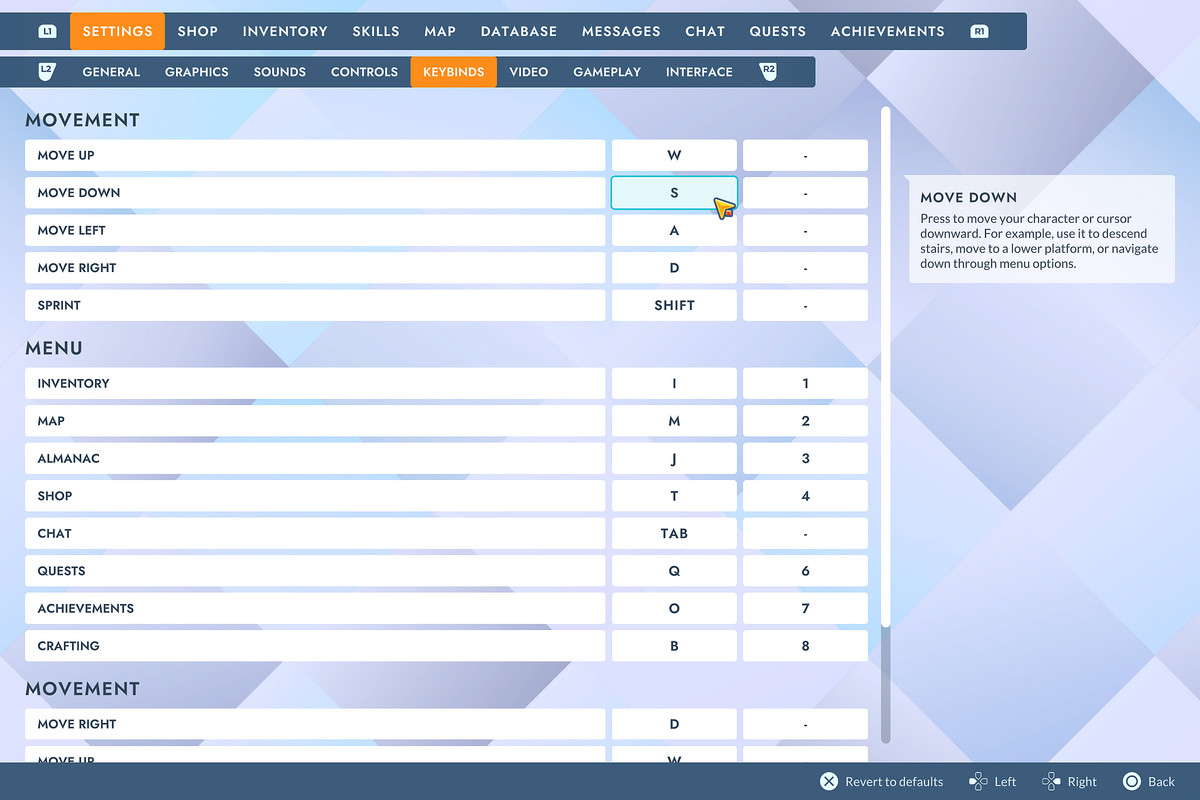This screenshot has height=800, width=1200.
Task: Switch to the GRAPHICS settings tab
Action: coord(196,71)
